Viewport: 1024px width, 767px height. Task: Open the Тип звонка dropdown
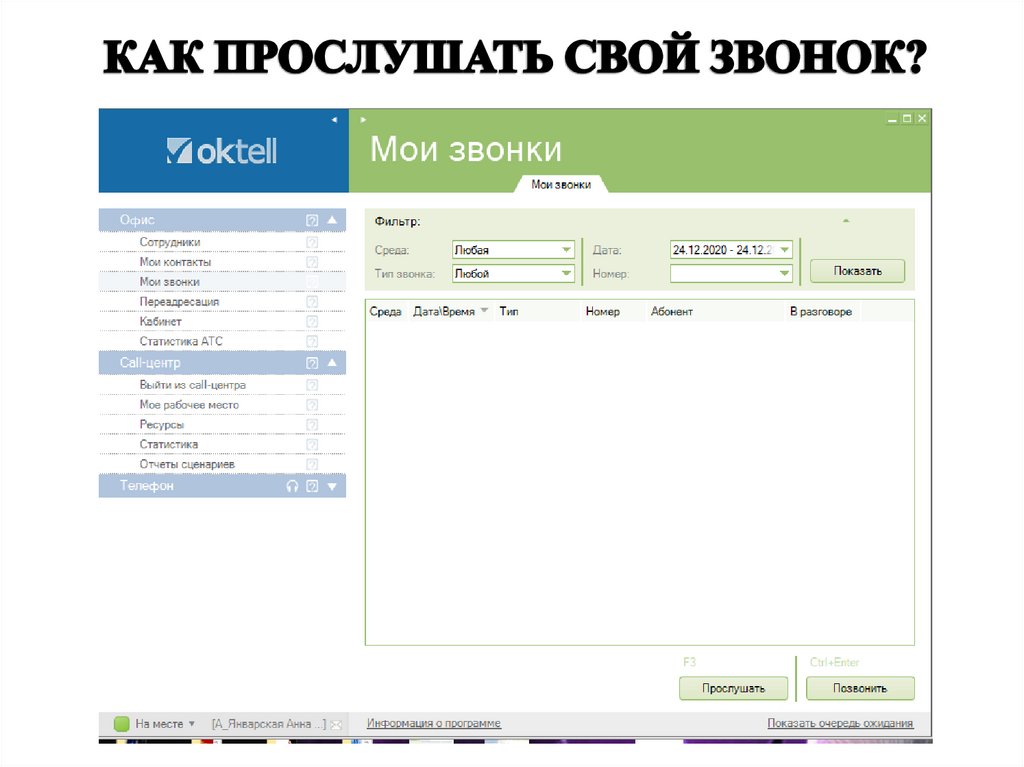566,273
